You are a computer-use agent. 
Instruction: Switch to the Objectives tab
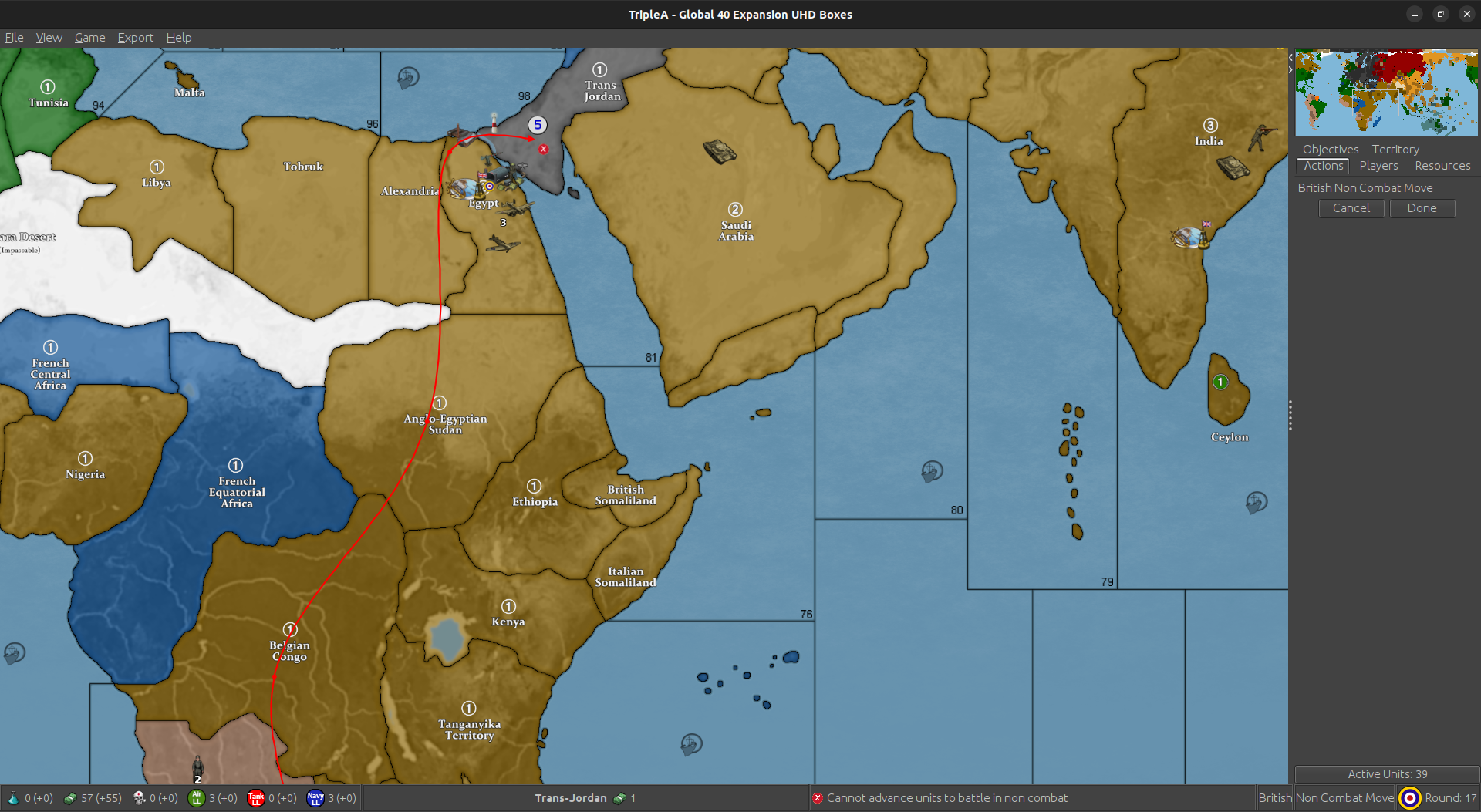click(x=1331, y=149)
